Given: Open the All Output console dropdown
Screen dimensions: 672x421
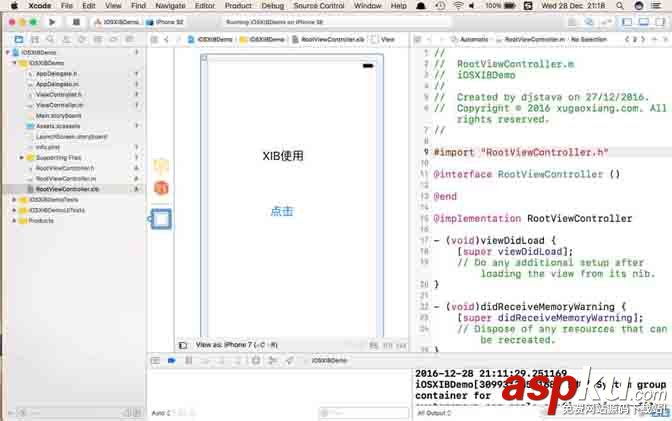Looking at the screenshot, I should [x=434, y=413].
